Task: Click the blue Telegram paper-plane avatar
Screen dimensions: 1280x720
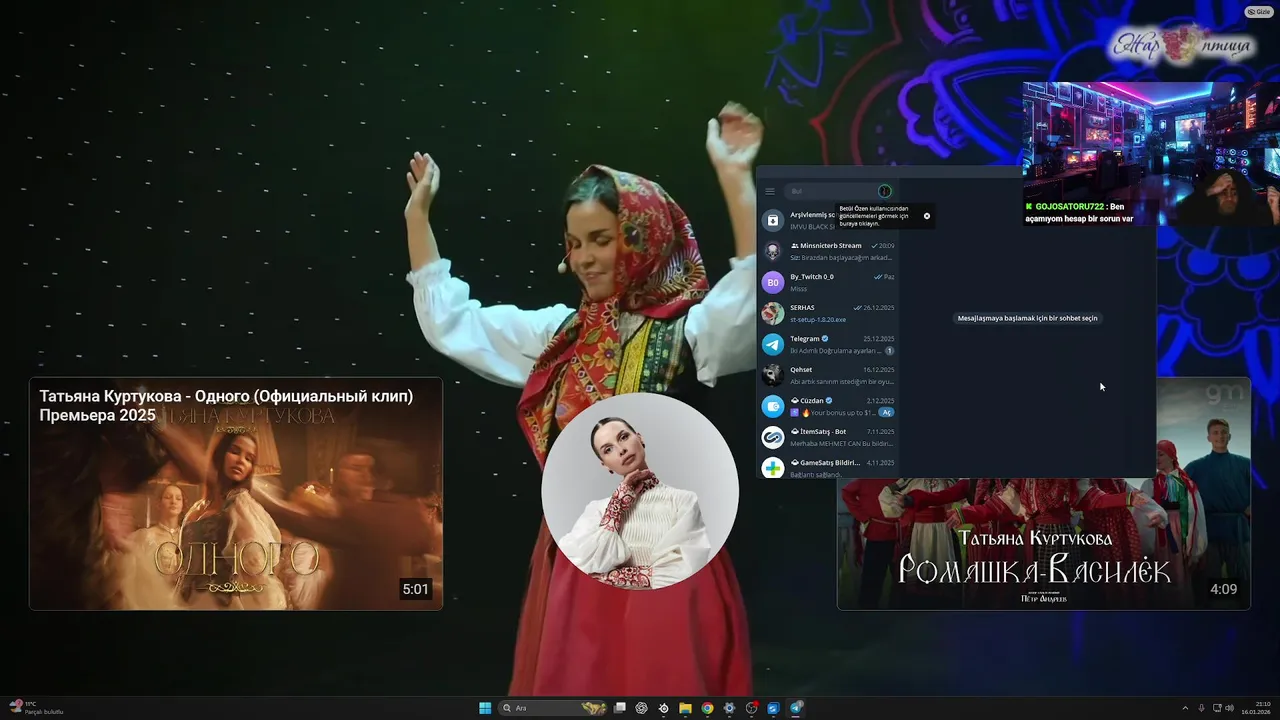Action: [773, 344]
